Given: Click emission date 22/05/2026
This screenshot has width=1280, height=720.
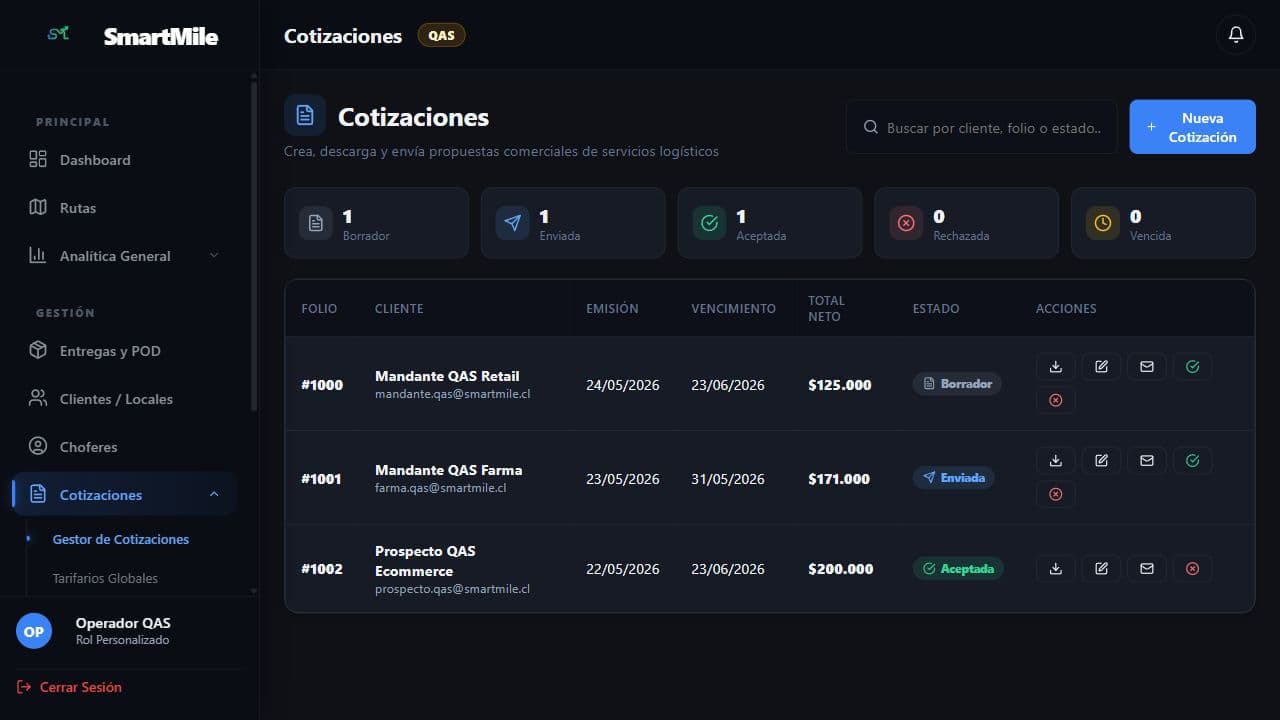Looking at the screenshot, I should pos(623,569).
